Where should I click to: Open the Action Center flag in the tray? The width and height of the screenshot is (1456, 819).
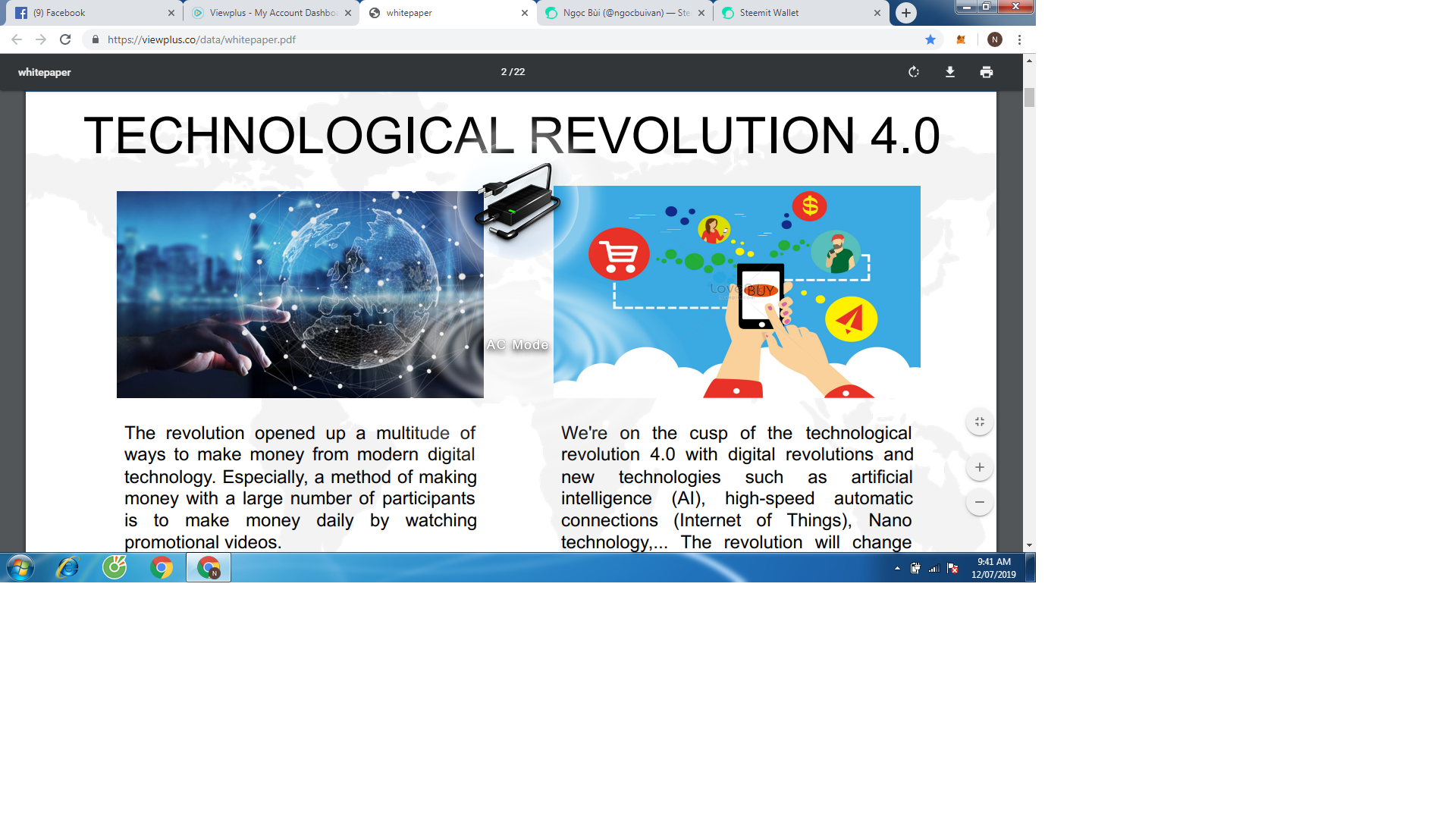952,567
